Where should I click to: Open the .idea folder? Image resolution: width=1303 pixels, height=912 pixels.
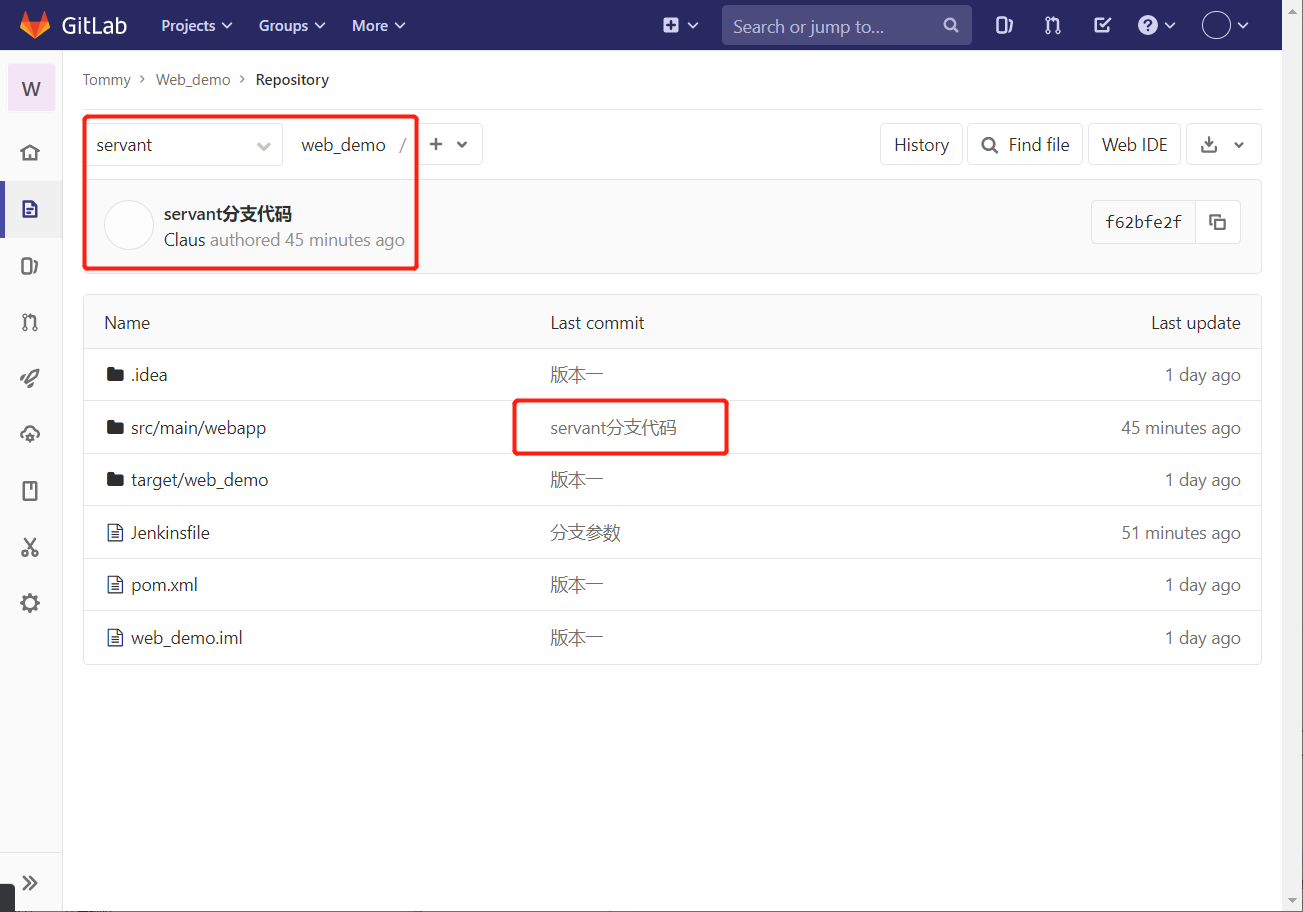(x=149, y=375)
